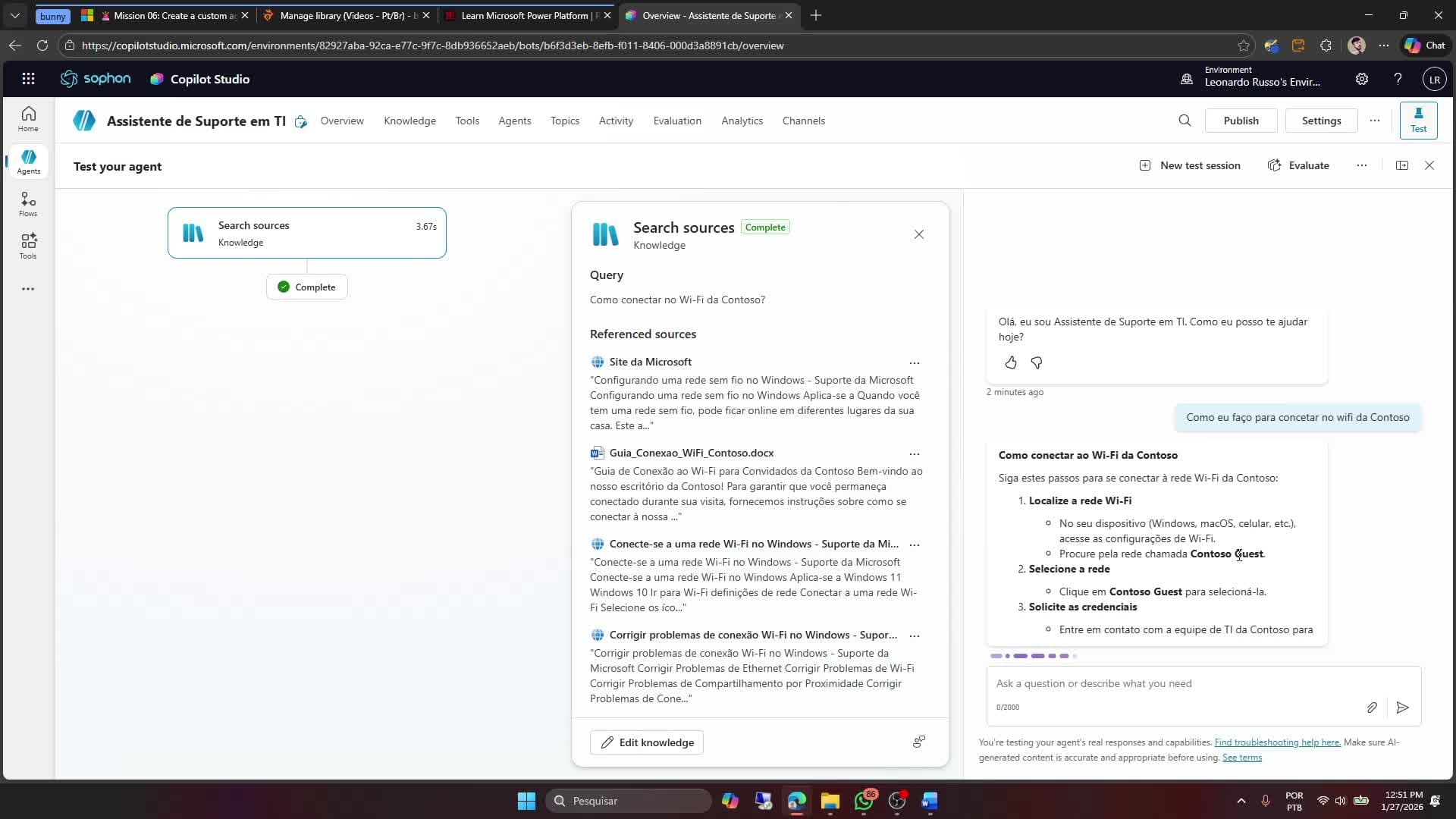Open Copilot Studio settings gear icon

(1362, 78)
